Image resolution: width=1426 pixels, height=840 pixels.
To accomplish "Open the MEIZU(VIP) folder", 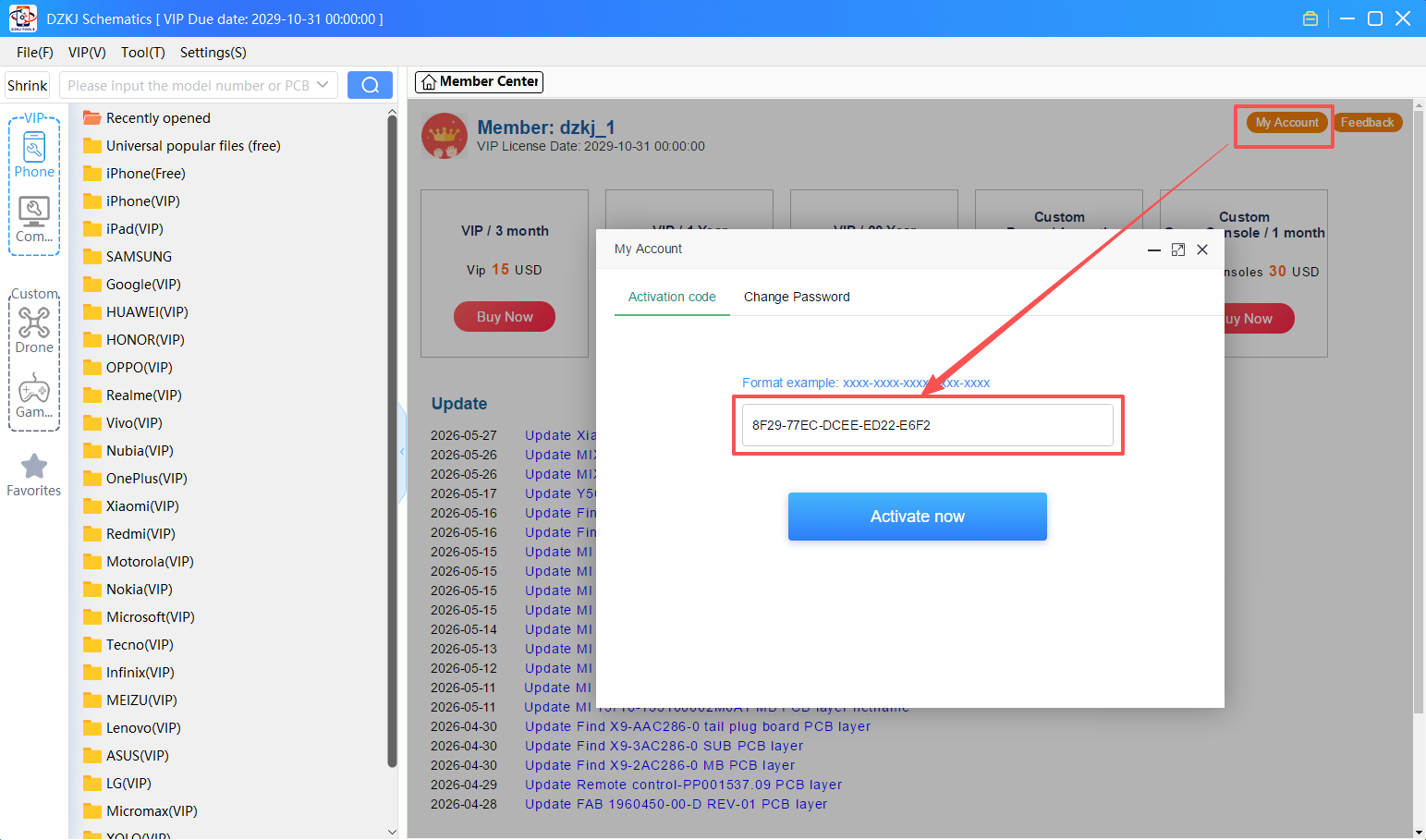I will click(x=130, y=700).
